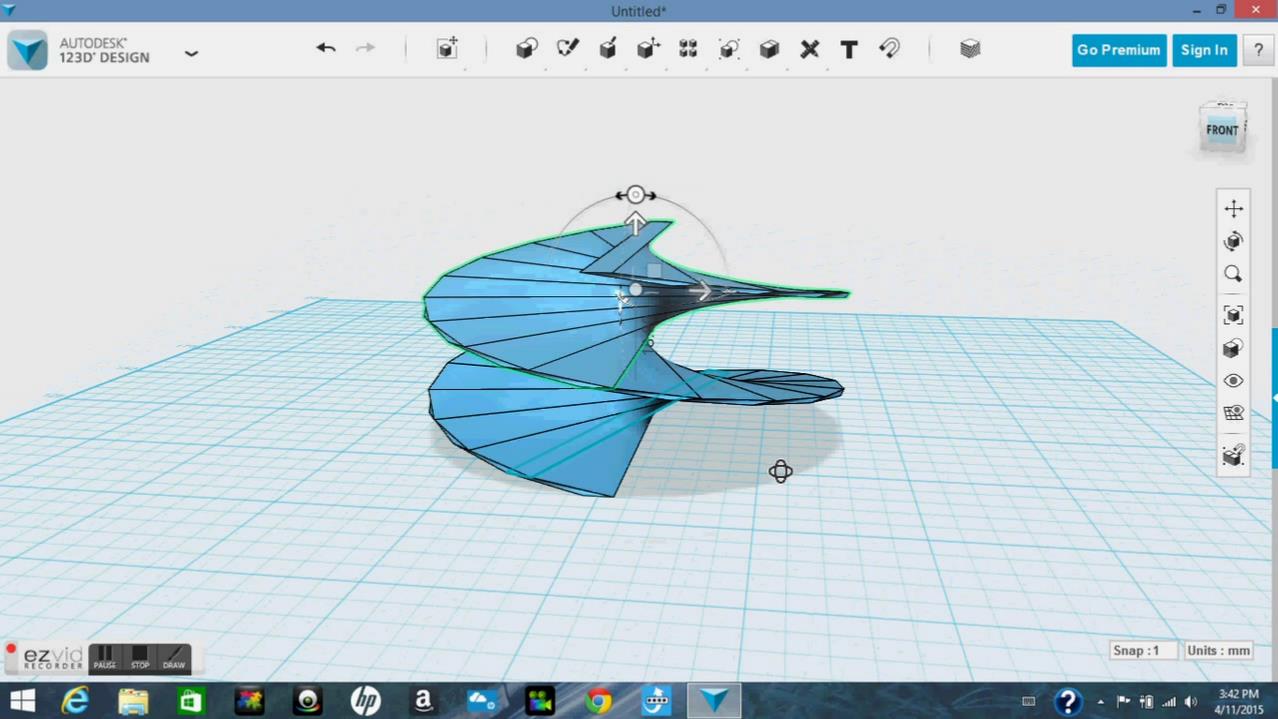Undo the last action
This screenshot has width=1278, height=719.
(326, 48)
